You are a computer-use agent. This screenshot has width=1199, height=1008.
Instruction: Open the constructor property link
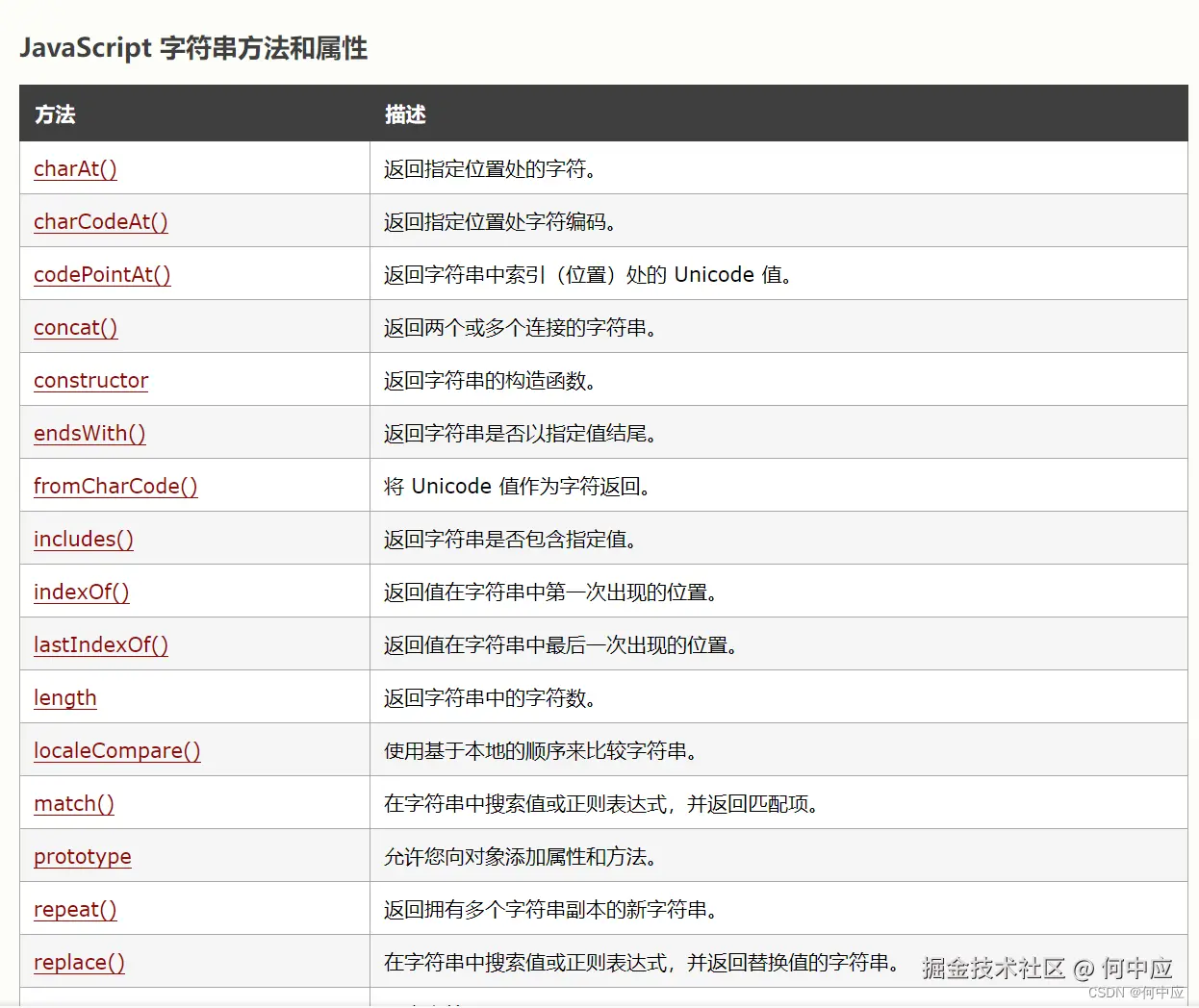[x=90, y=381]
